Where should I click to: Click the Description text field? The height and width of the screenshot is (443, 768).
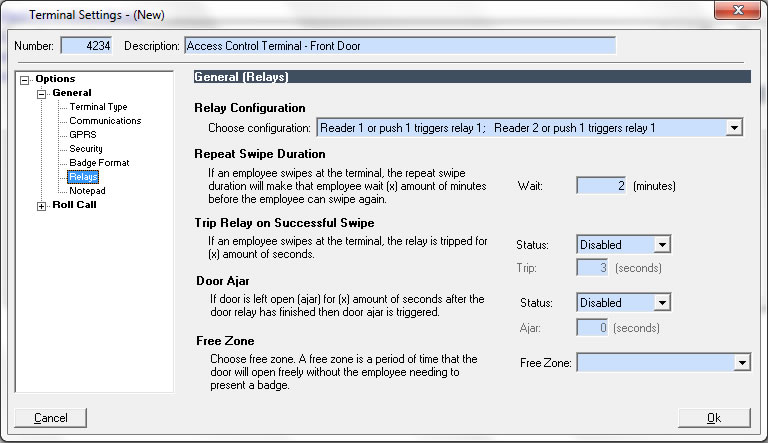click(x=399, y=46)
